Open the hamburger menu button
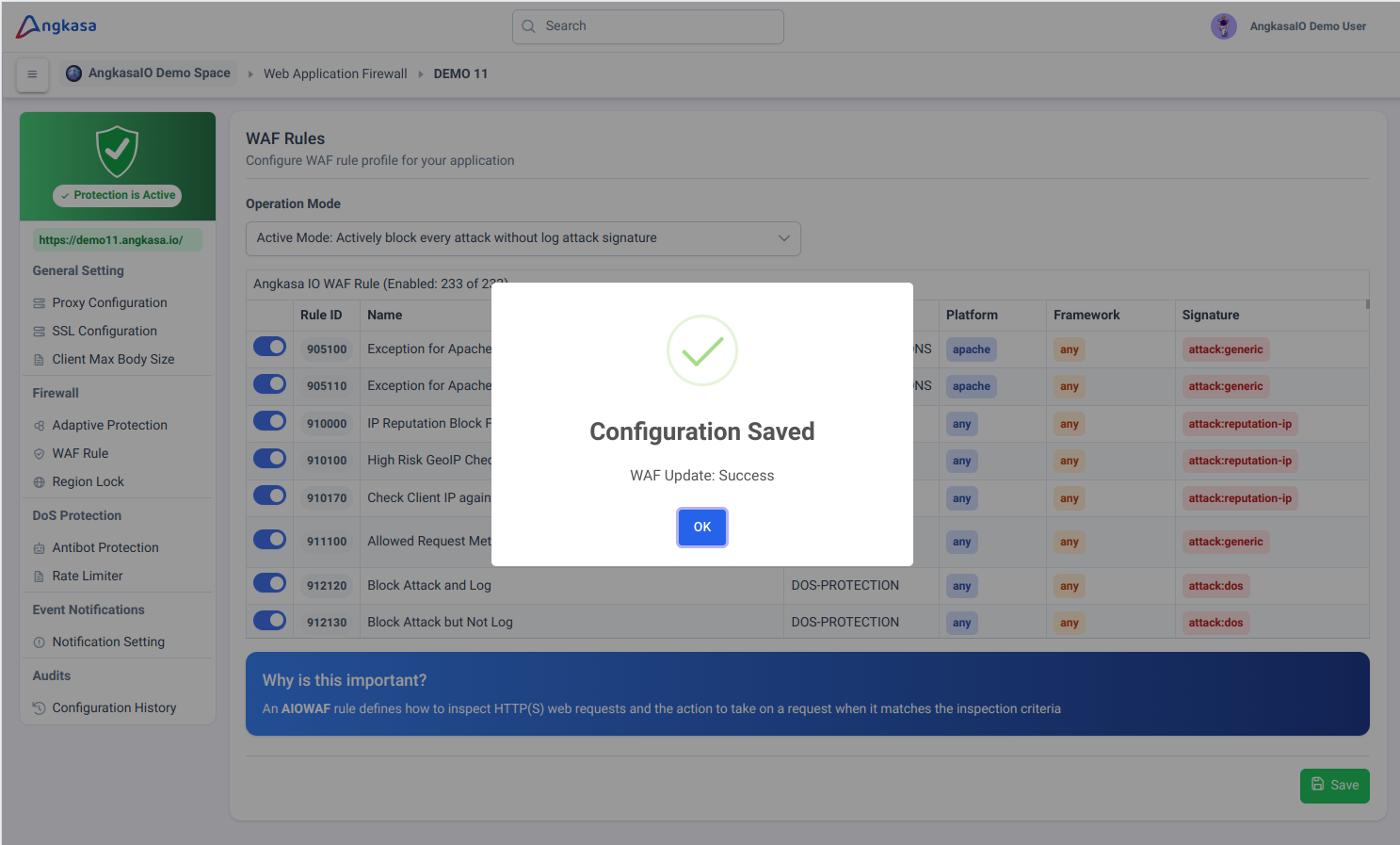 click(32, 74)
